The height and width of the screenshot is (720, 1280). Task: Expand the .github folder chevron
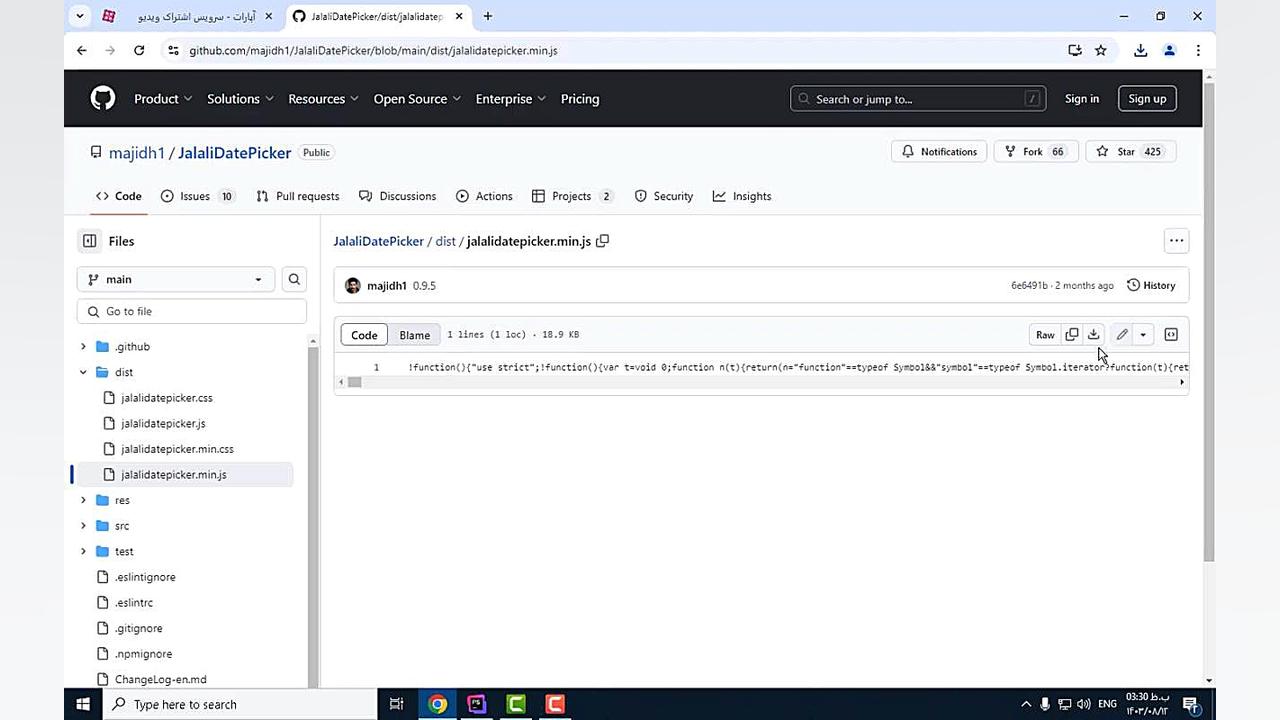point(83,347)
